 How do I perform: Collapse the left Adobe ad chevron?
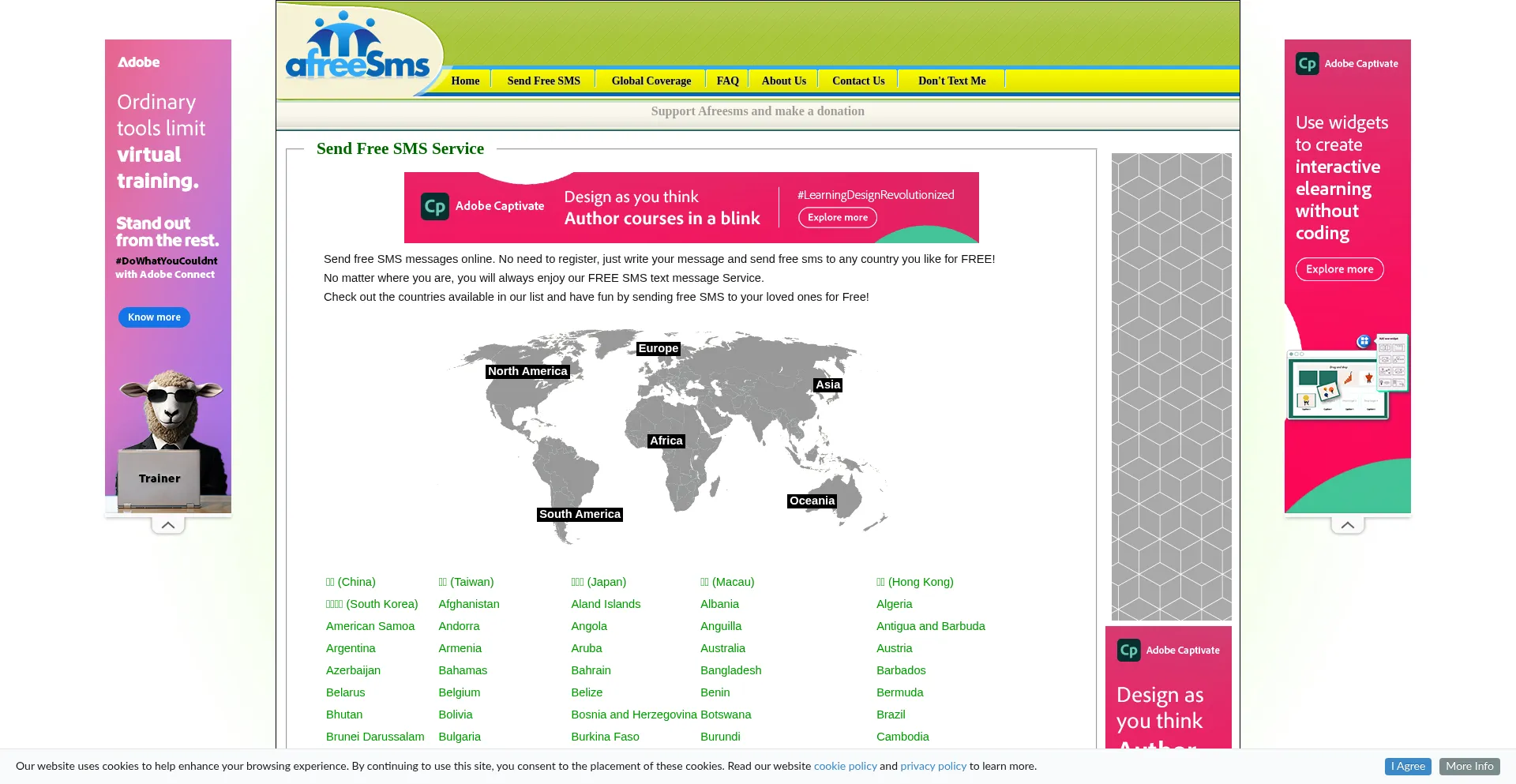(x=168, y=525)
